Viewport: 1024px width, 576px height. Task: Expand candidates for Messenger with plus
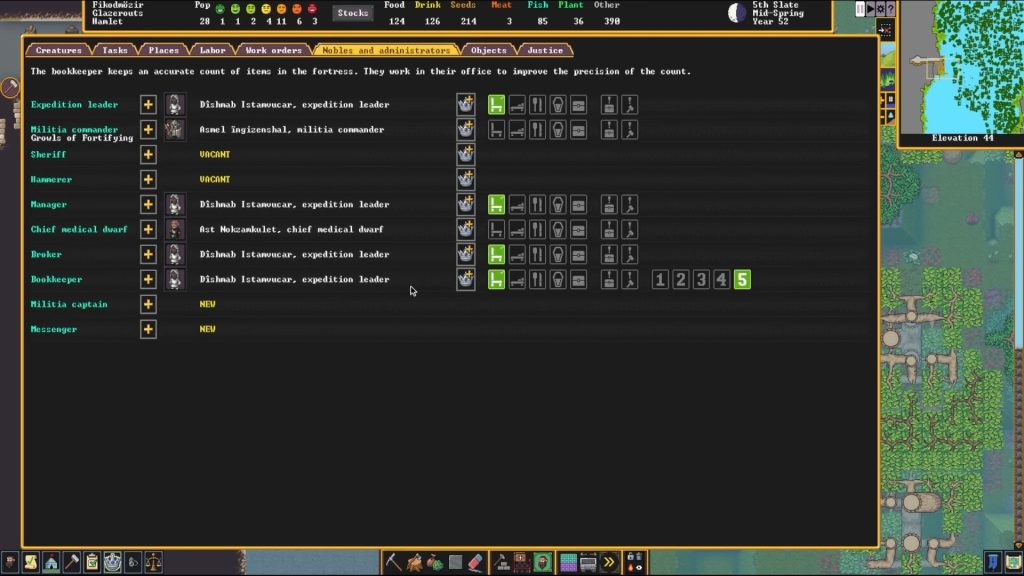click(x=148, y=329)
